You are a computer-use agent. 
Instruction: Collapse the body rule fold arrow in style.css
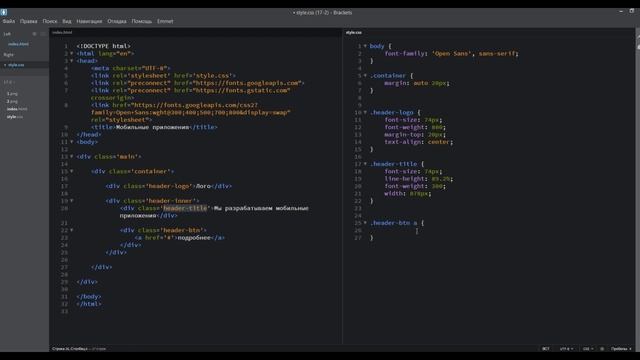pyautogui.click(x=365, y=46)
